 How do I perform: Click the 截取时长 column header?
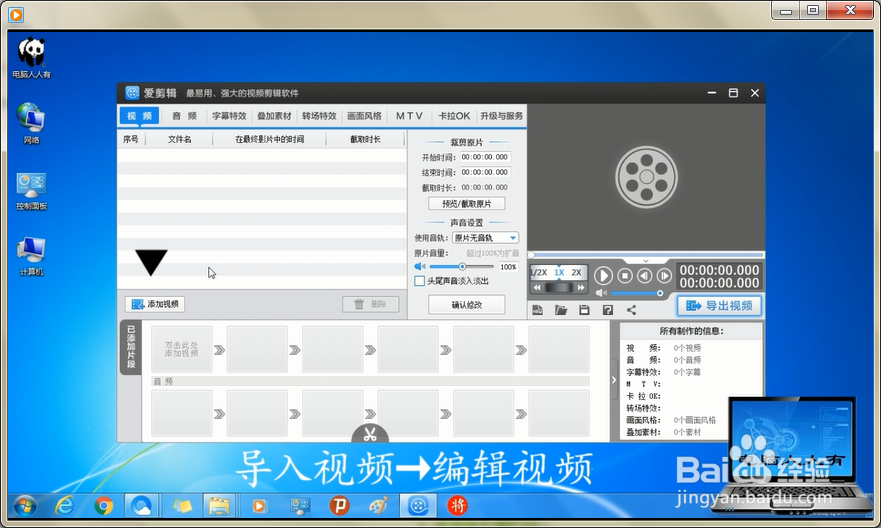tap(365, 139)
